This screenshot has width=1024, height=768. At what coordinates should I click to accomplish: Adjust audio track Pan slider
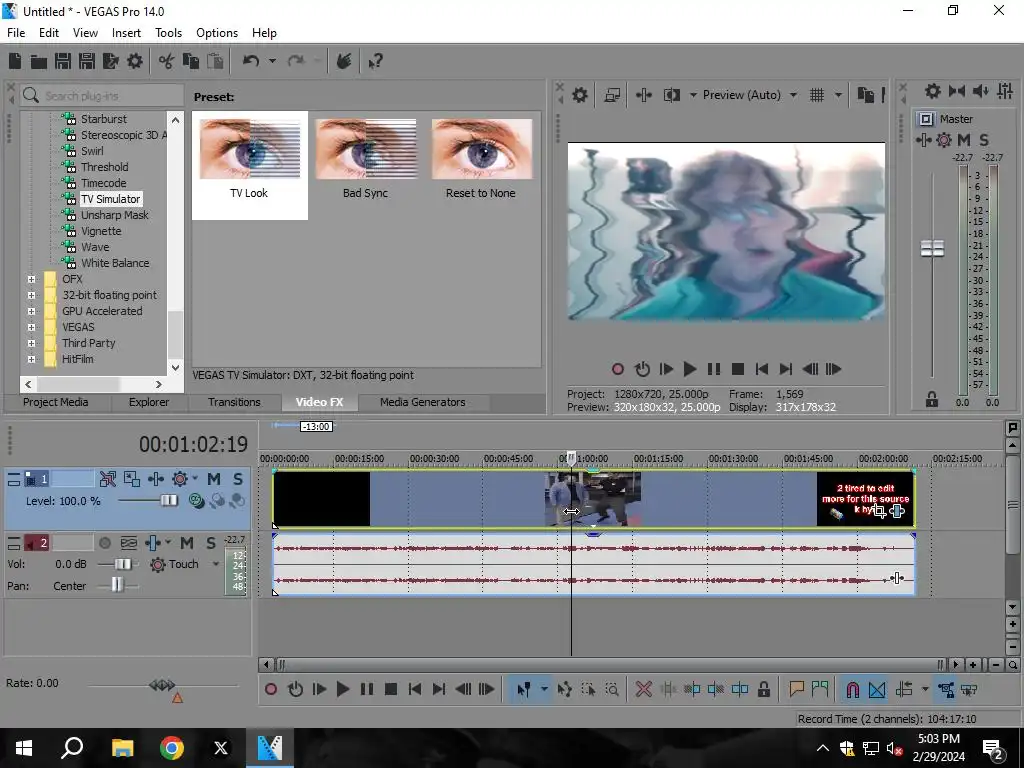pos(117,584)
